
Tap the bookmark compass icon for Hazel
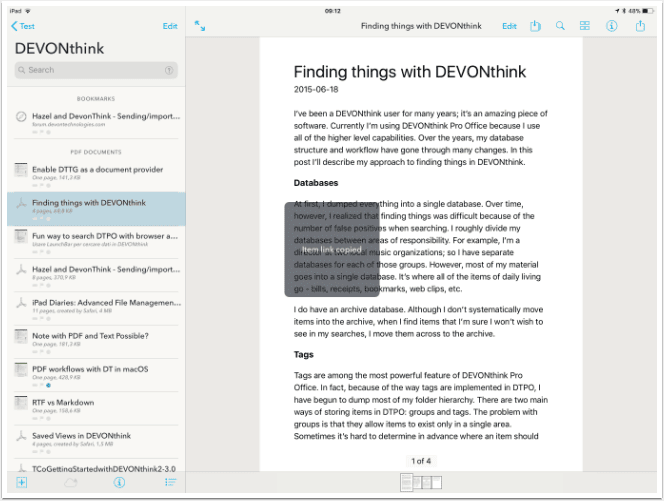coord(21,116)
